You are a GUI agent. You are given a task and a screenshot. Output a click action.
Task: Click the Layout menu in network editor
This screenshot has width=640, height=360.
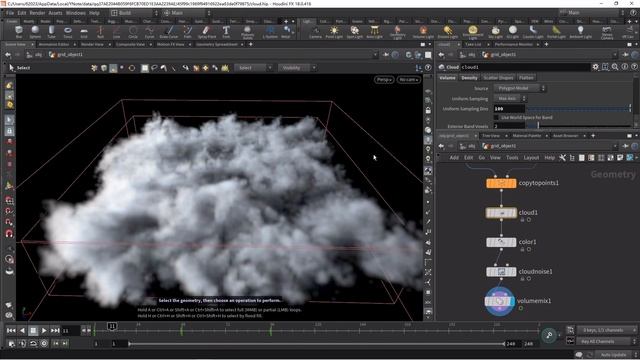(x=531, y=158)
